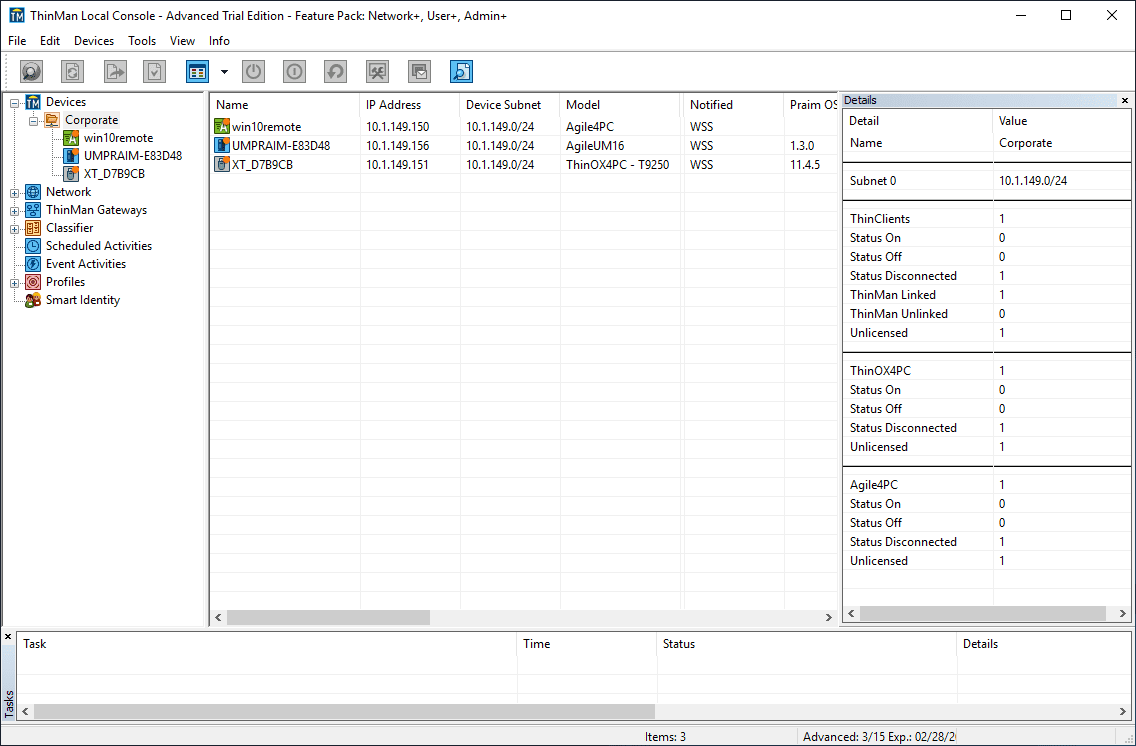Click the device list right scroll arrow
This screenshot has width=1136, height=746.
[x=829, y=617]
